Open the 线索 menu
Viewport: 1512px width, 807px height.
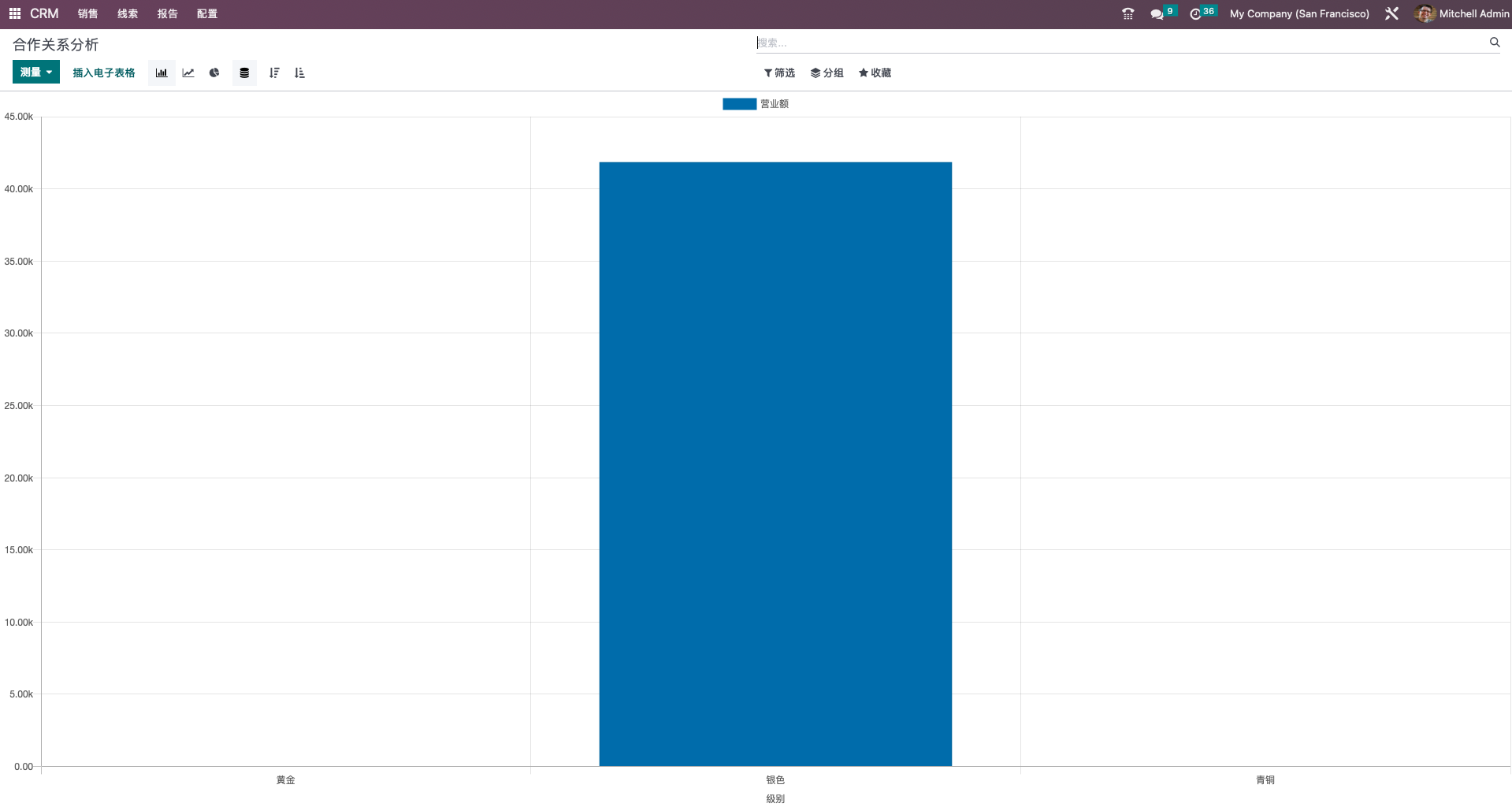(x=128, y=13)
